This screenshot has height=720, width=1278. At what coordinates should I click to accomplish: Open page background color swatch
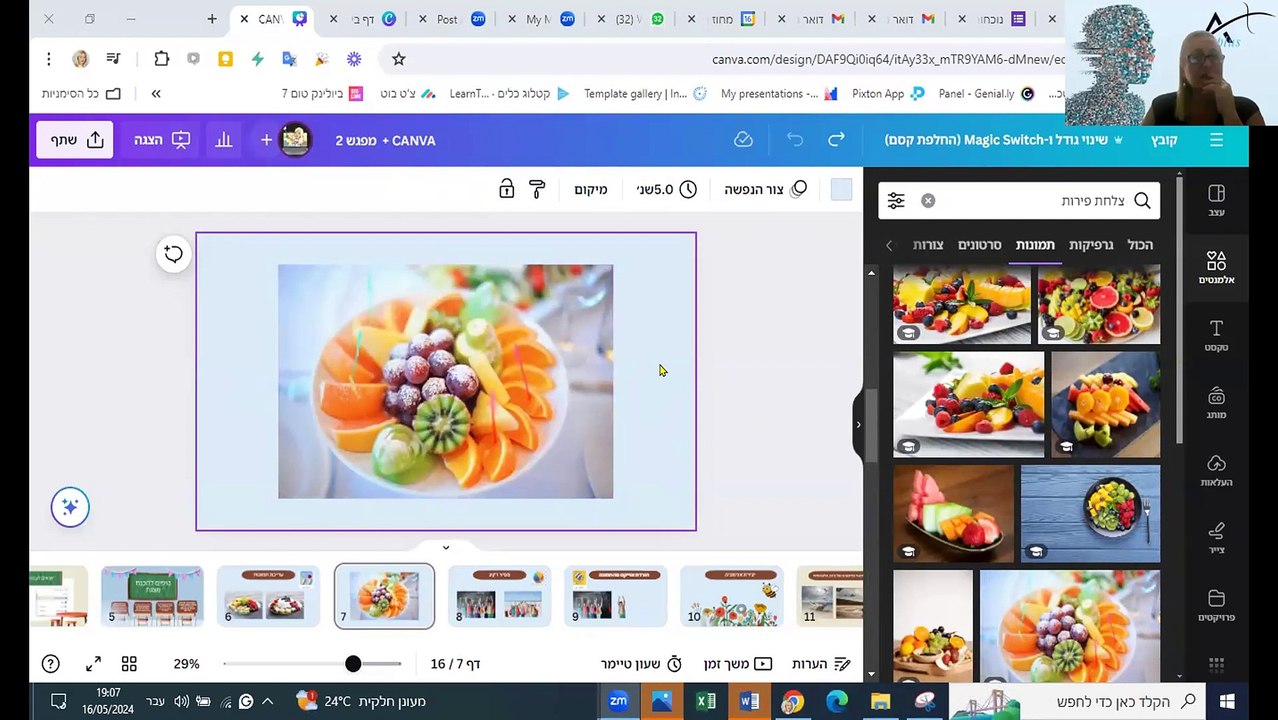coord(841,189)
